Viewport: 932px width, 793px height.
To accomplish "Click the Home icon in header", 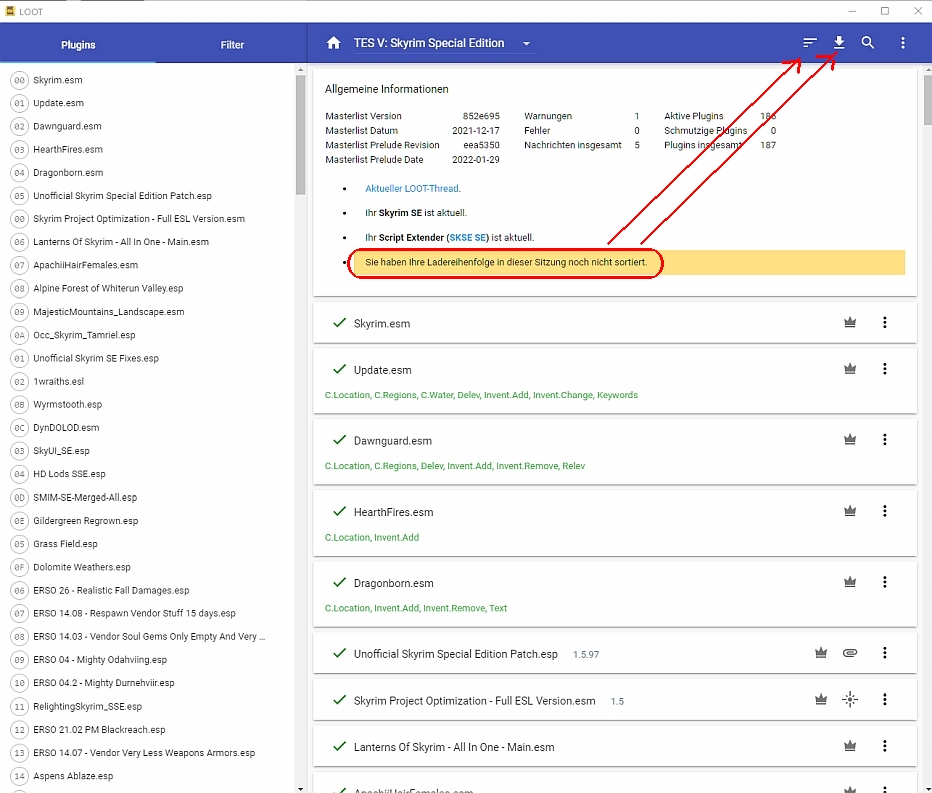I will click(334, 43).
